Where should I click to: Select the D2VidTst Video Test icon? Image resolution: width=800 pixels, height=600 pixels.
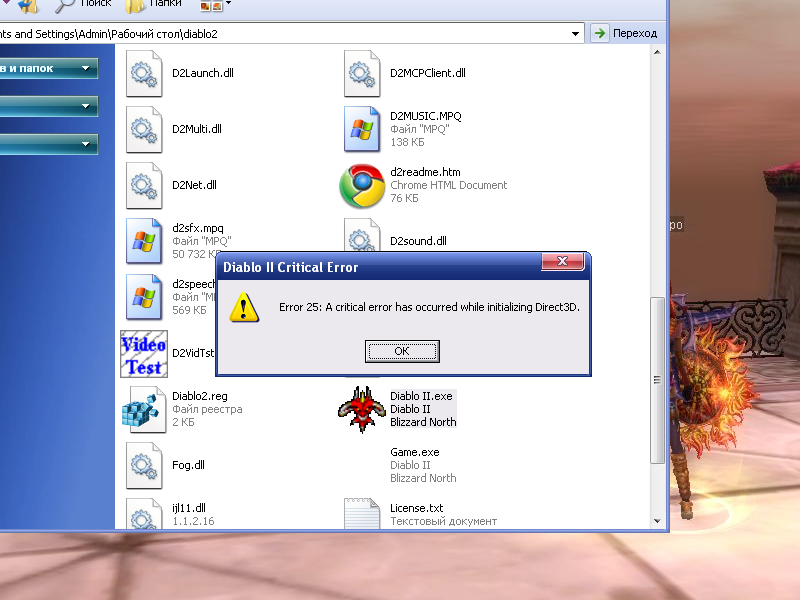(144, 354)
